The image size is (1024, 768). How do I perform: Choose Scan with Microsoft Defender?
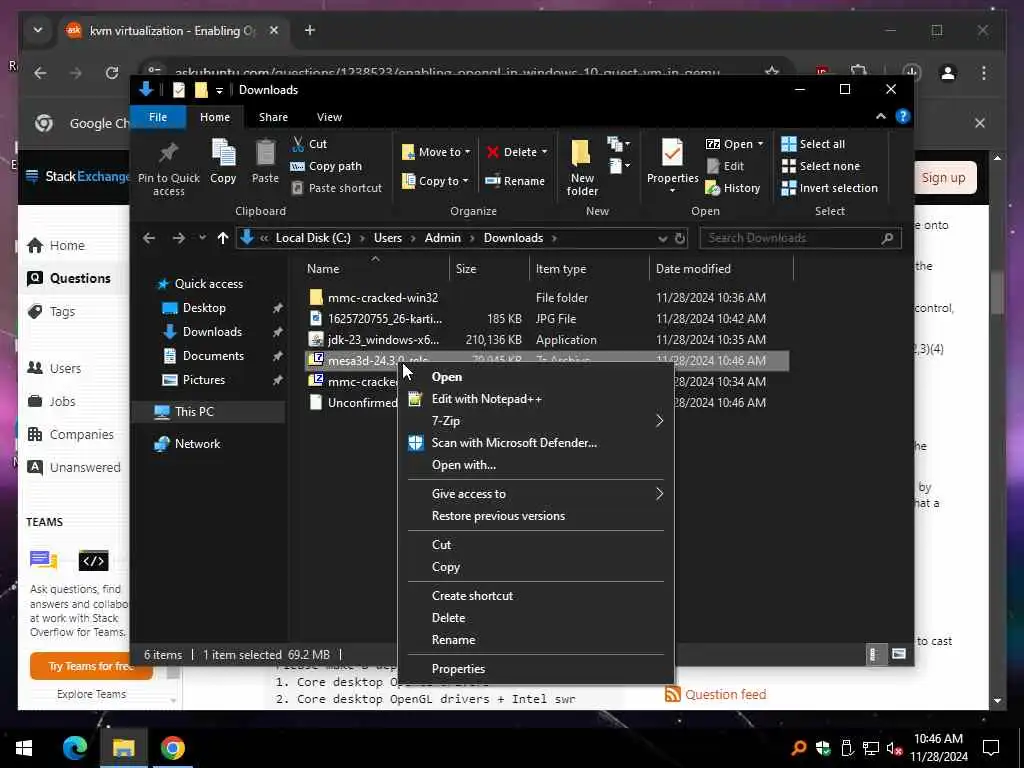pyautogui.click(x=514, y=443)
